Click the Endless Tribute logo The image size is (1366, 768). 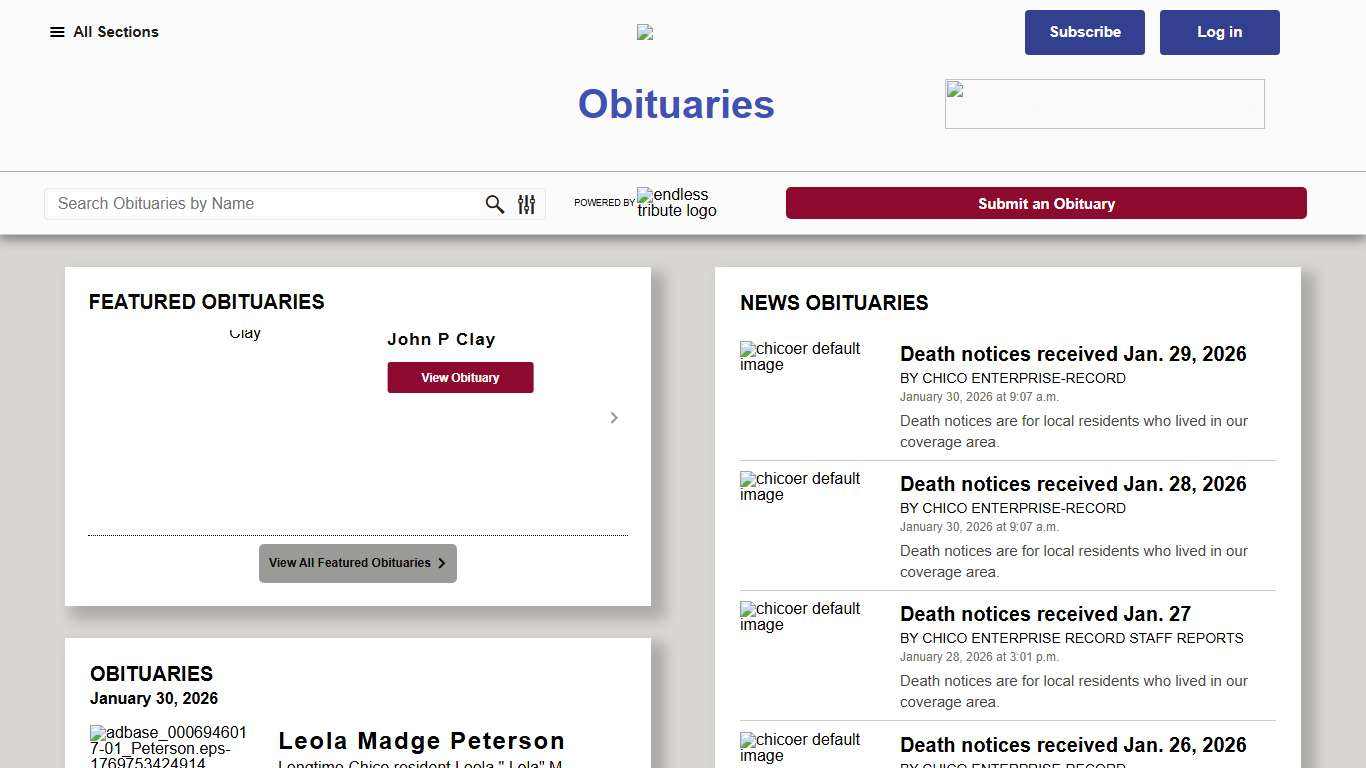(676, 203)
